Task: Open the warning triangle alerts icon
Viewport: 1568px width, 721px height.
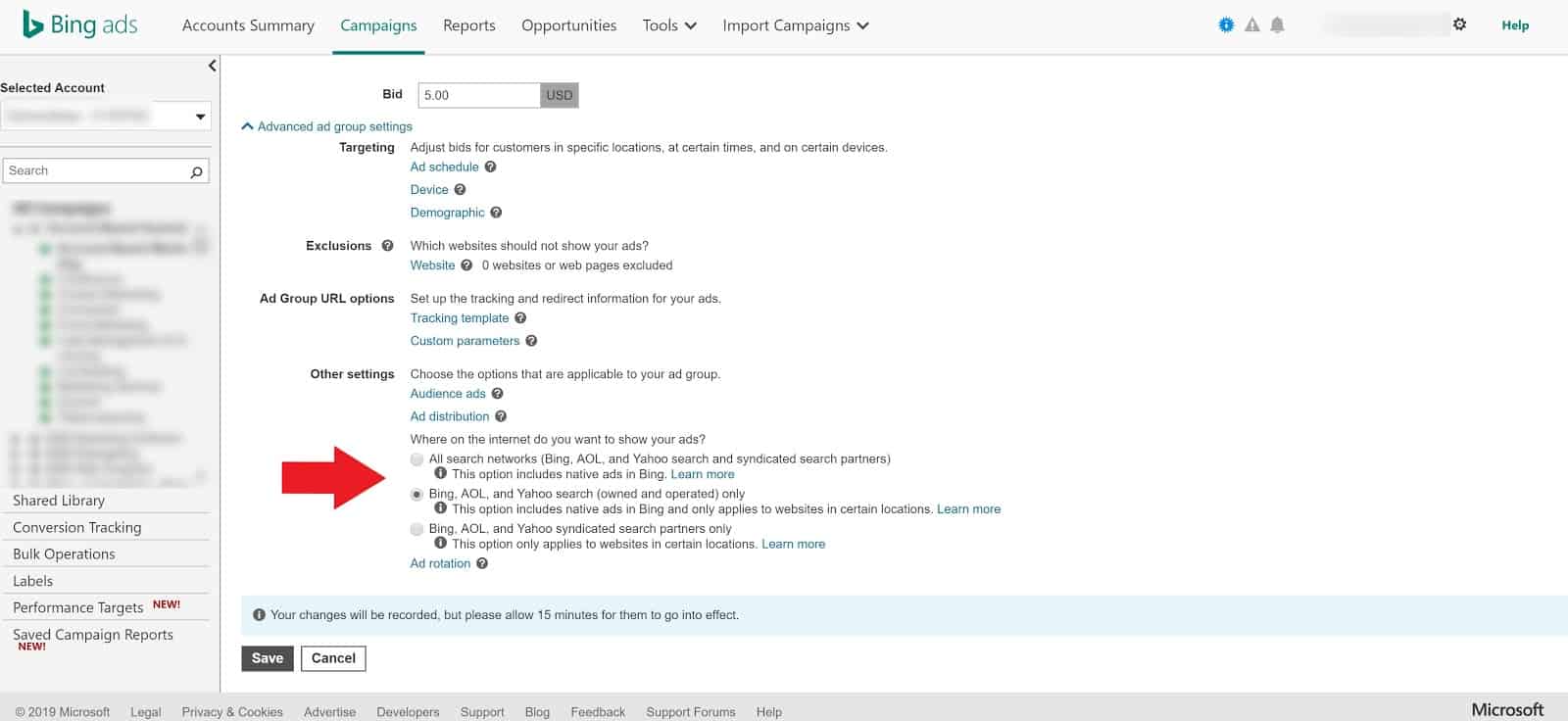Action: click(1252, 25)
